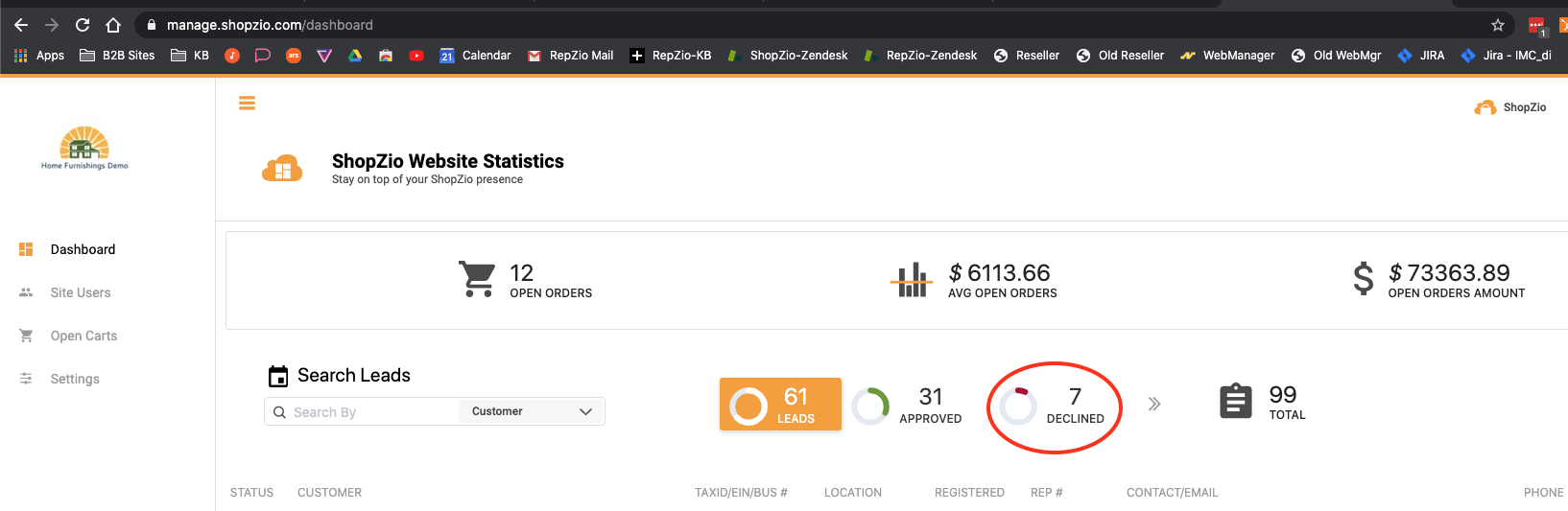This screenshot has height=511, width=1568.
Task: Open the JIRA bookmark
Action: (1421, 56)
